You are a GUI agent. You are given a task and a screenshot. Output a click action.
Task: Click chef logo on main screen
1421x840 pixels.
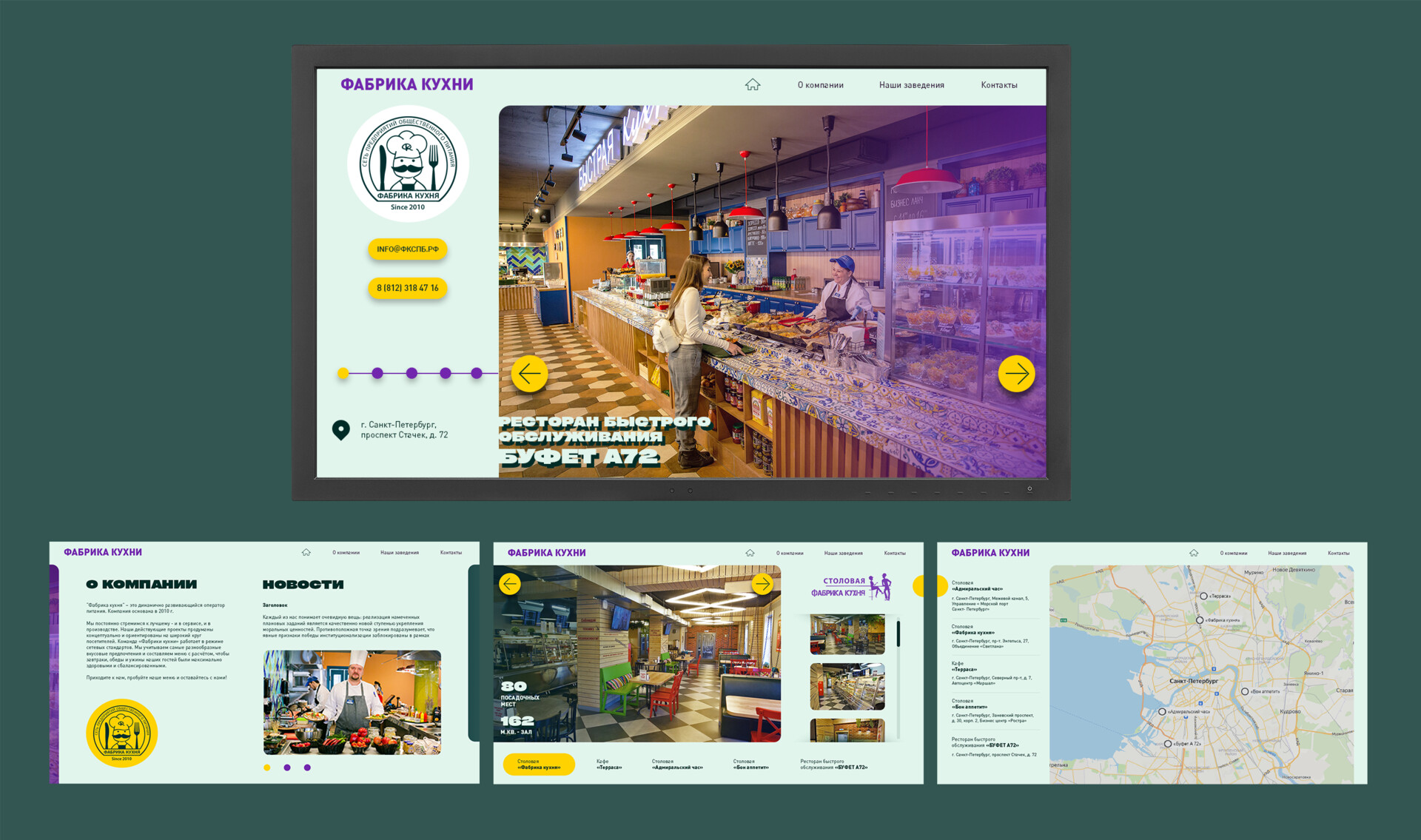[408, 164]
